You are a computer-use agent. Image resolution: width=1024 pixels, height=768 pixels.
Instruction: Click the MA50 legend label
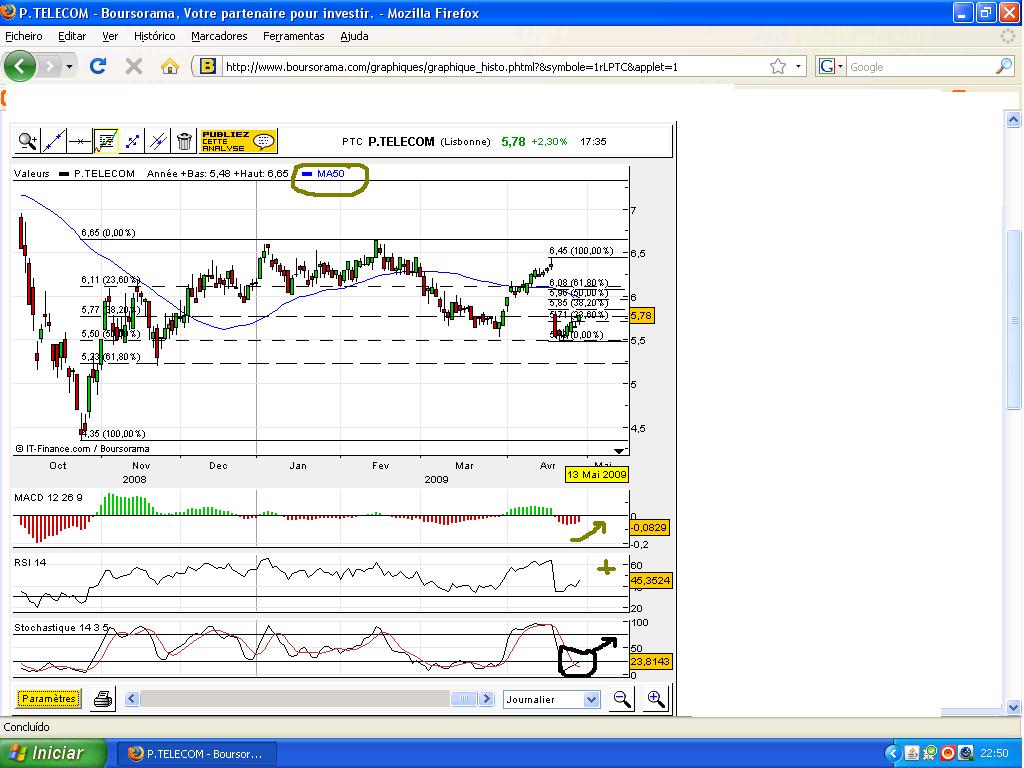[330, 174]
